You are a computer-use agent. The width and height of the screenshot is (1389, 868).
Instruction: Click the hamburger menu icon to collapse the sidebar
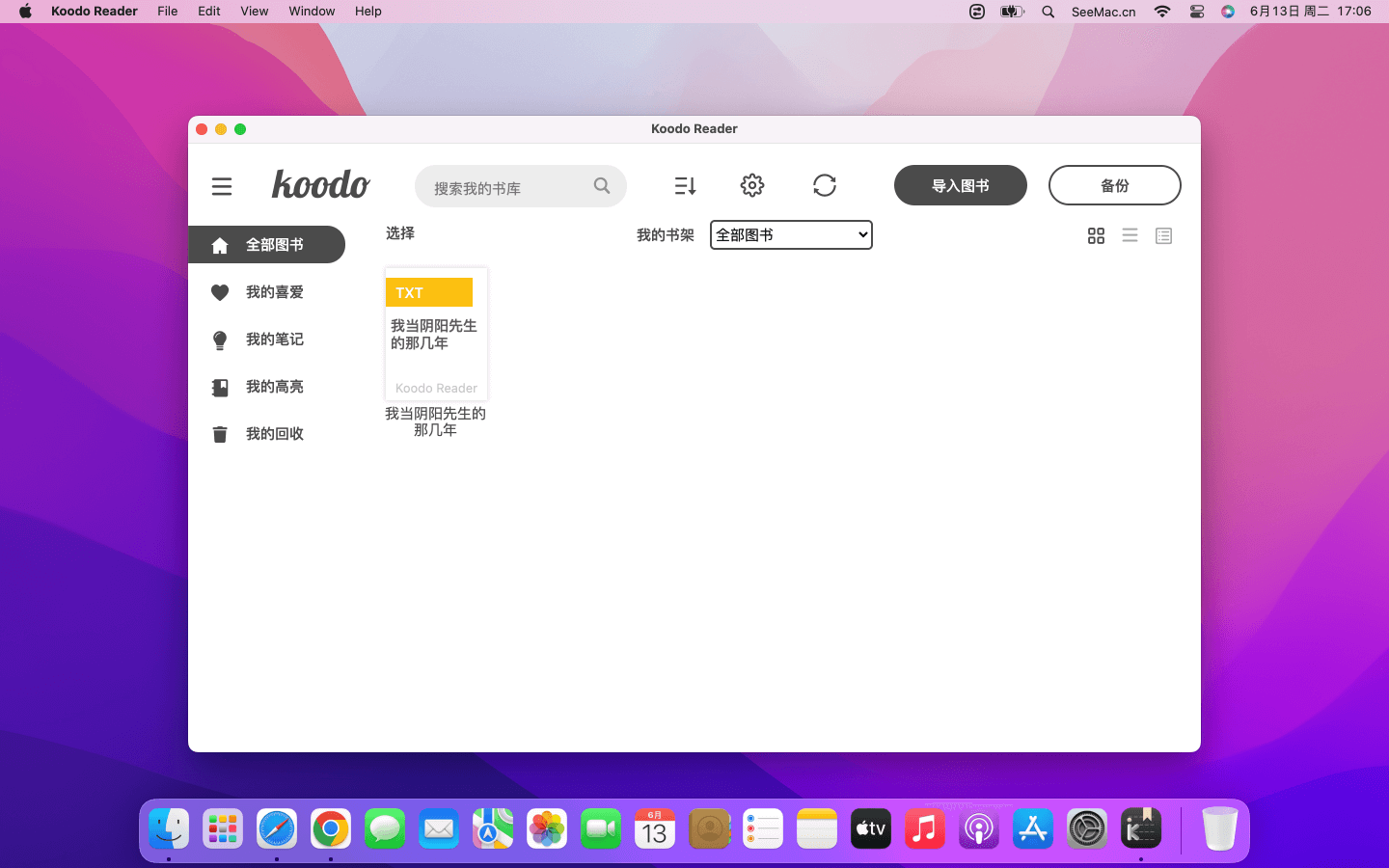[x=222, y=186]
